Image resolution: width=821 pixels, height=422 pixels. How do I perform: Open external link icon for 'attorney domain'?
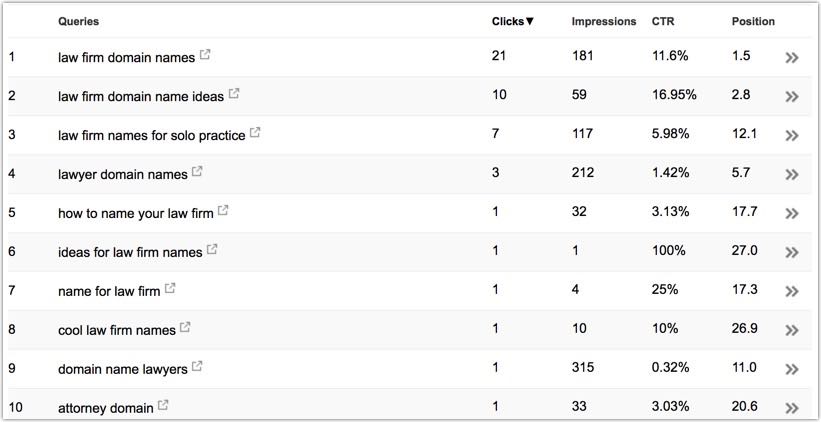(x=163, y=405)
